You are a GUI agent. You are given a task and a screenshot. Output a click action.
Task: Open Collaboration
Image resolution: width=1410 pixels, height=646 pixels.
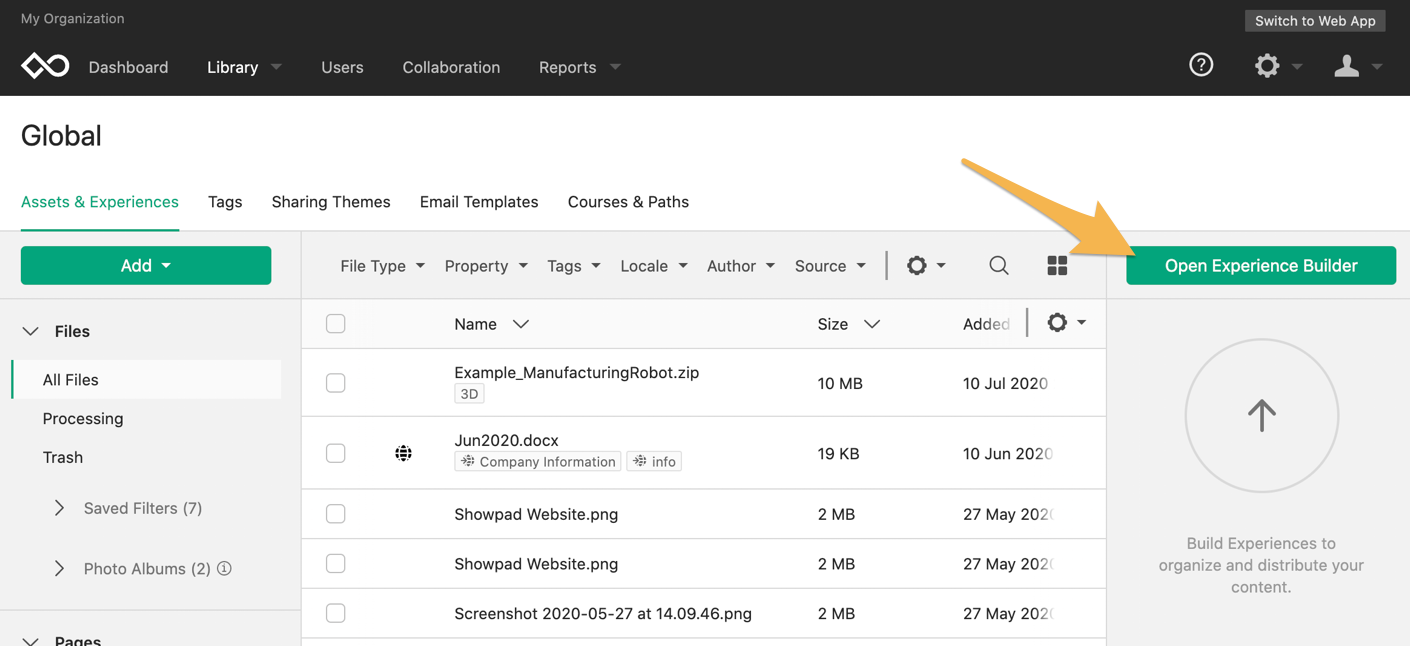(451, 67)
